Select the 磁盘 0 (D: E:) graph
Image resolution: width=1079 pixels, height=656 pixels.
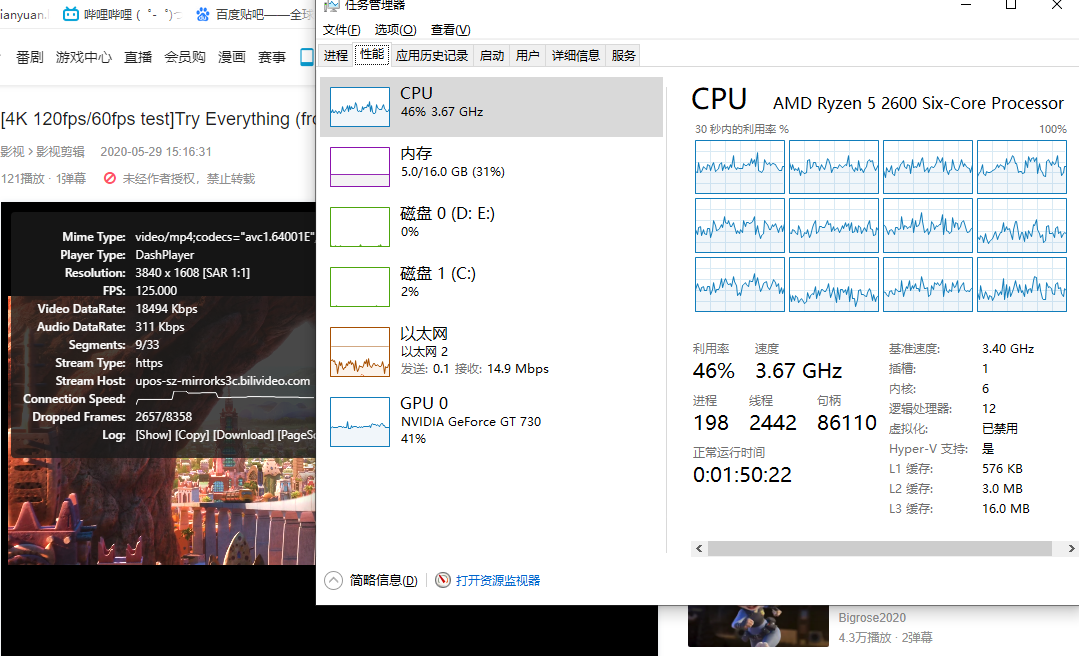(360, 226)
